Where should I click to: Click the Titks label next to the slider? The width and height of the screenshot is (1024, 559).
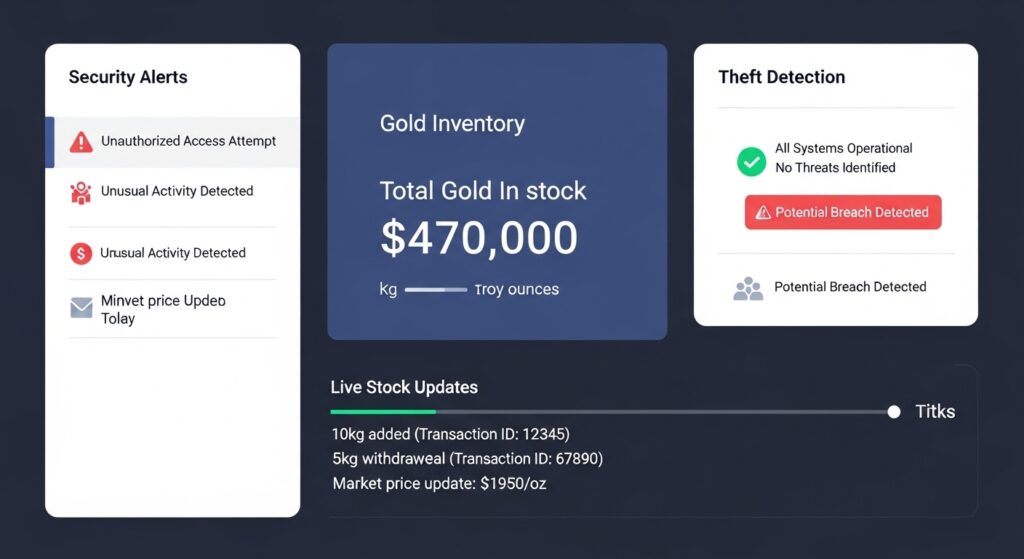(x=935, y=412)
